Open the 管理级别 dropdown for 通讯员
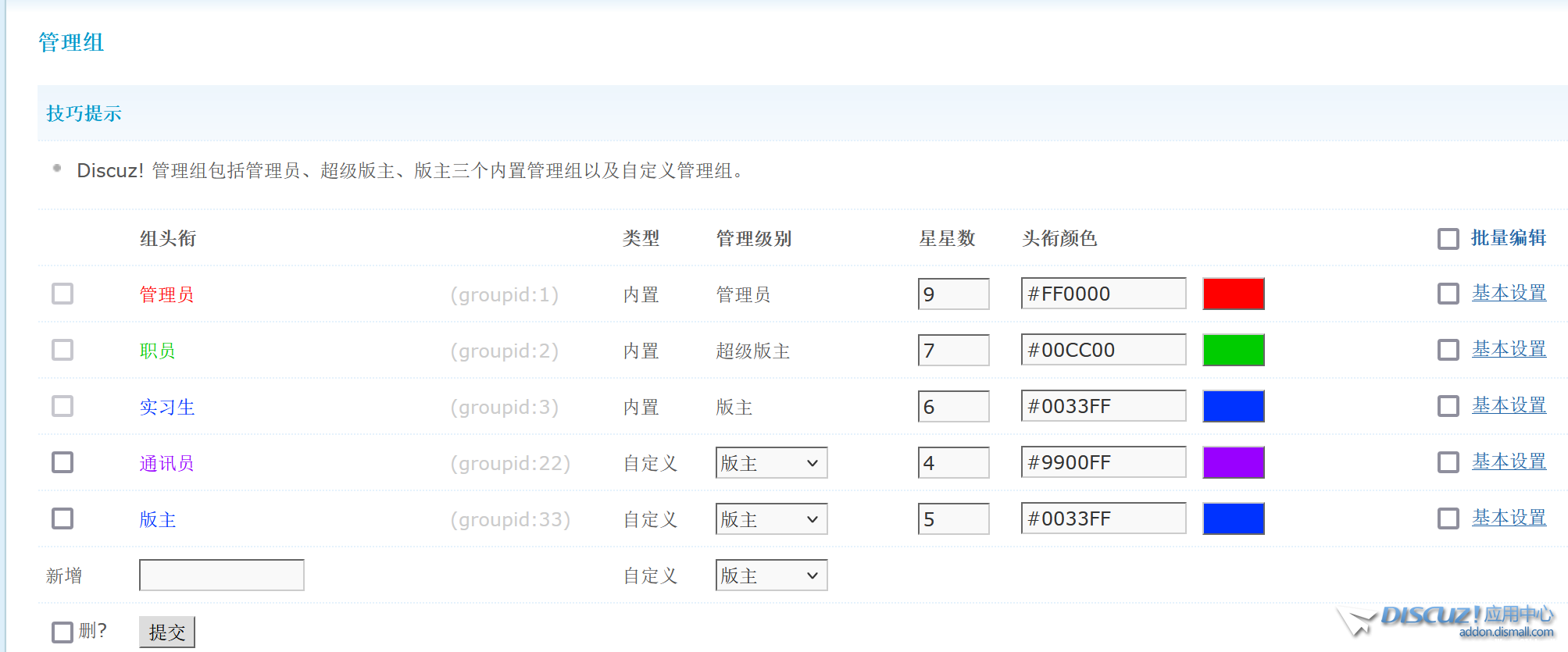Viewport: 1568px width, 652px height. 770,463
